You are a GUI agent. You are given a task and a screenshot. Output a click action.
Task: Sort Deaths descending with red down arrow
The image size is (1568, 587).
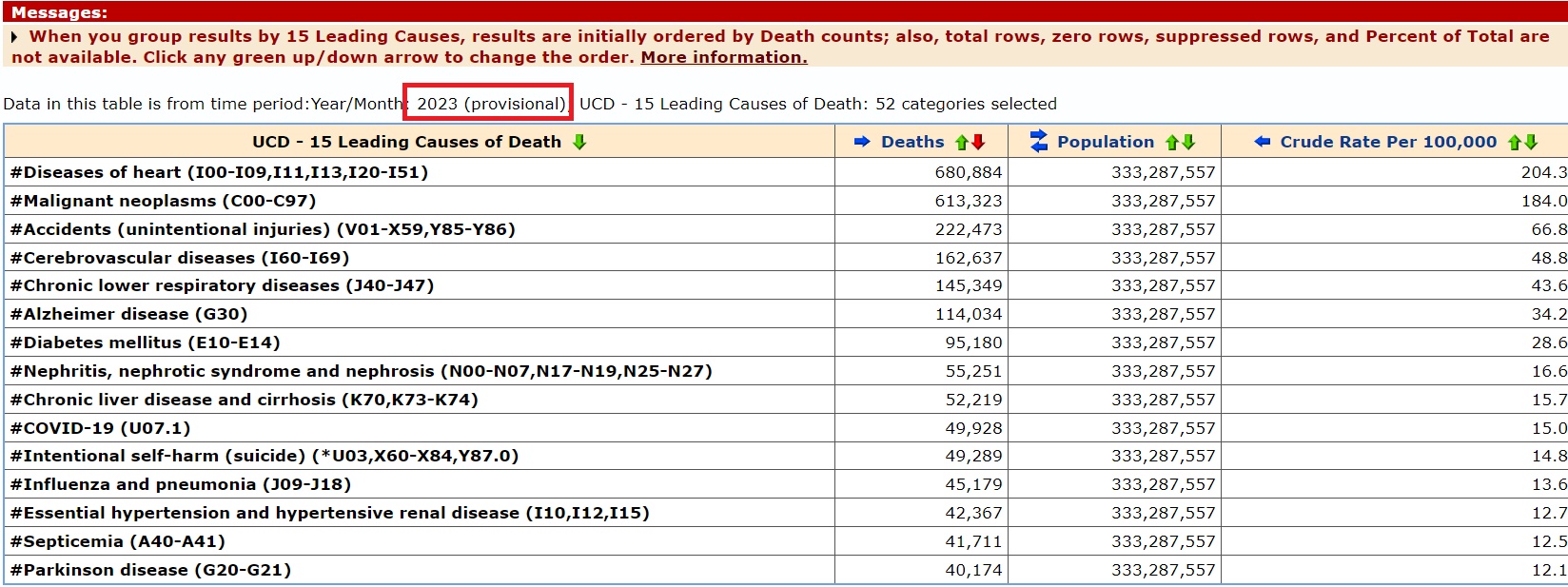pos(978,143)
